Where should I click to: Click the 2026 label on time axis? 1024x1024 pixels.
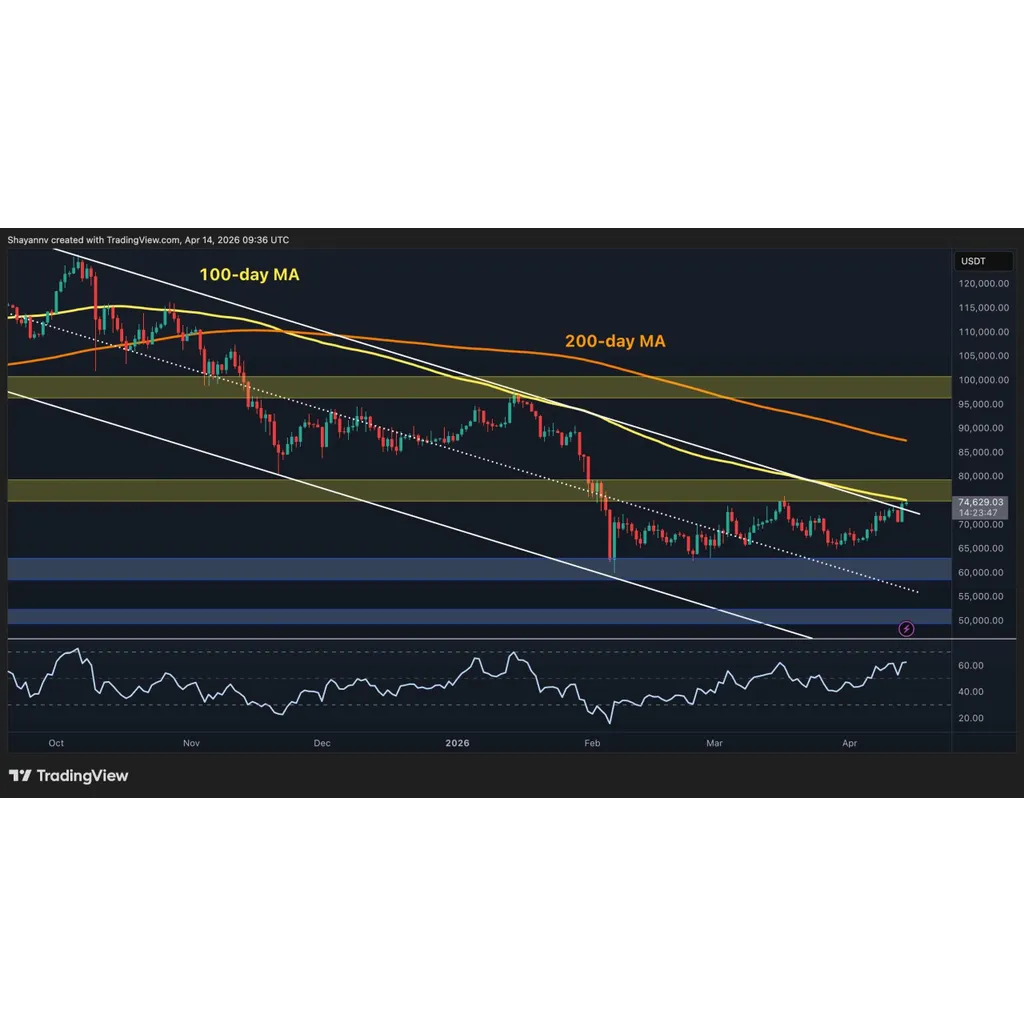pyautogui.click(x=457, y=743)
